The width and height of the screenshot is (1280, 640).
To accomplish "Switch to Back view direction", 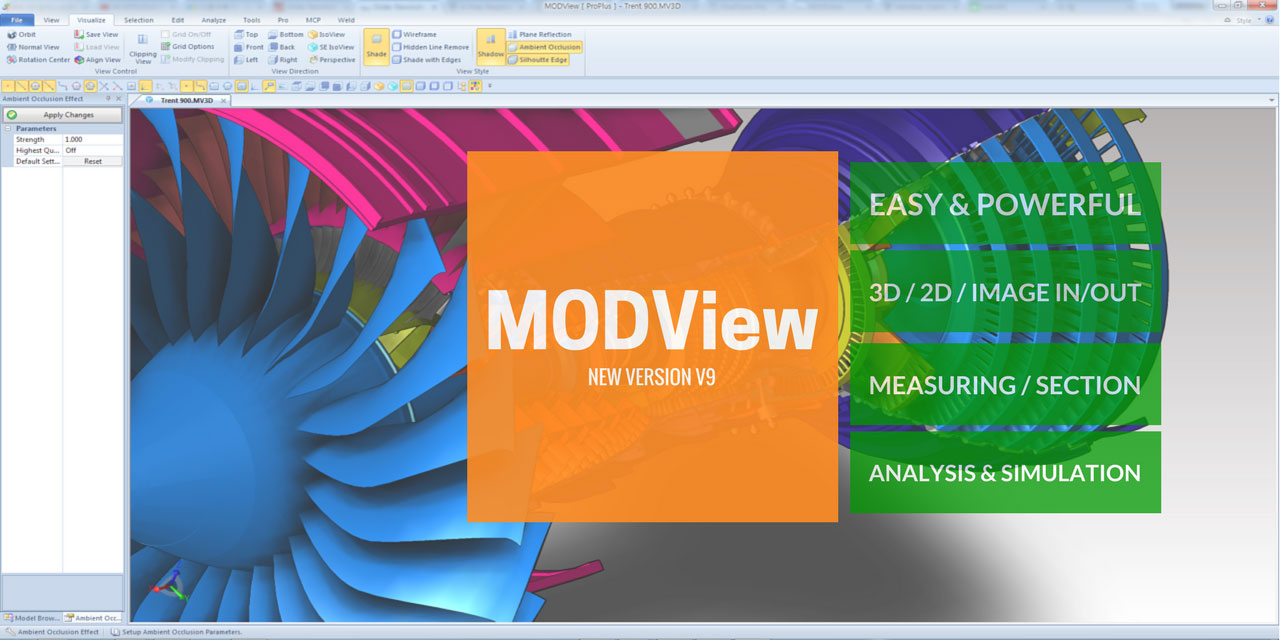I will click(281, 47).
